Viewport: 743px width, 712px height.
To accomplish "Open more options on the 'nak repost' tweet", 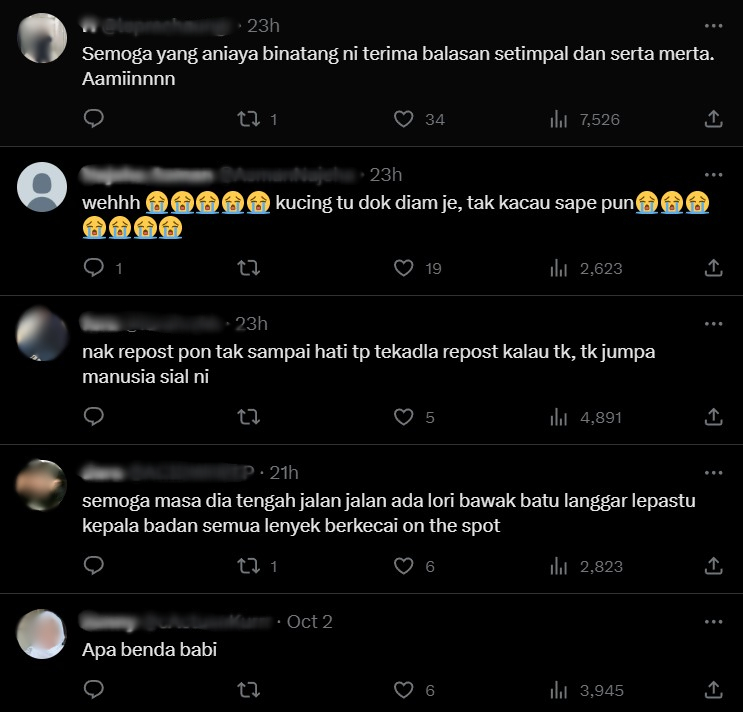I will click(x=713, y=324).
